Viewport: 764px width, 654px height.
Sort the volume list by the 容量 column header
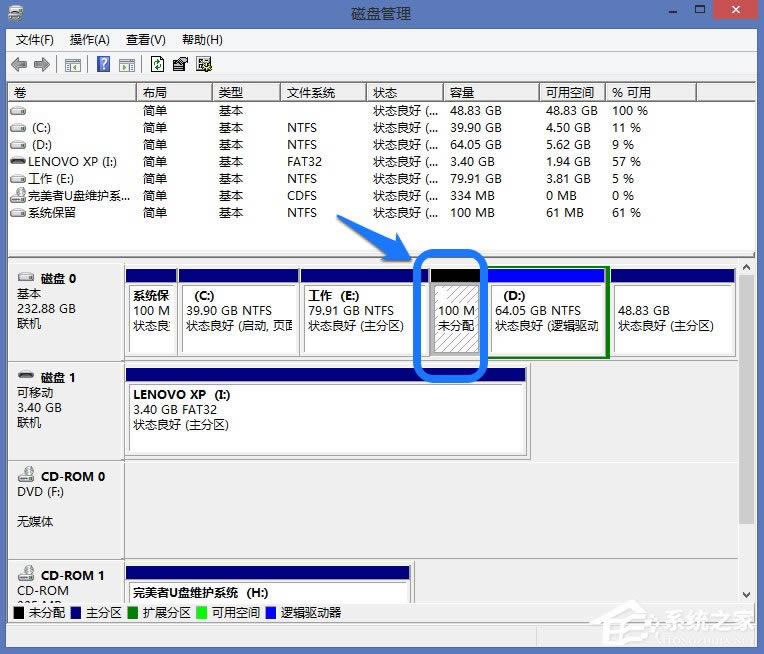tap(461, 92)
